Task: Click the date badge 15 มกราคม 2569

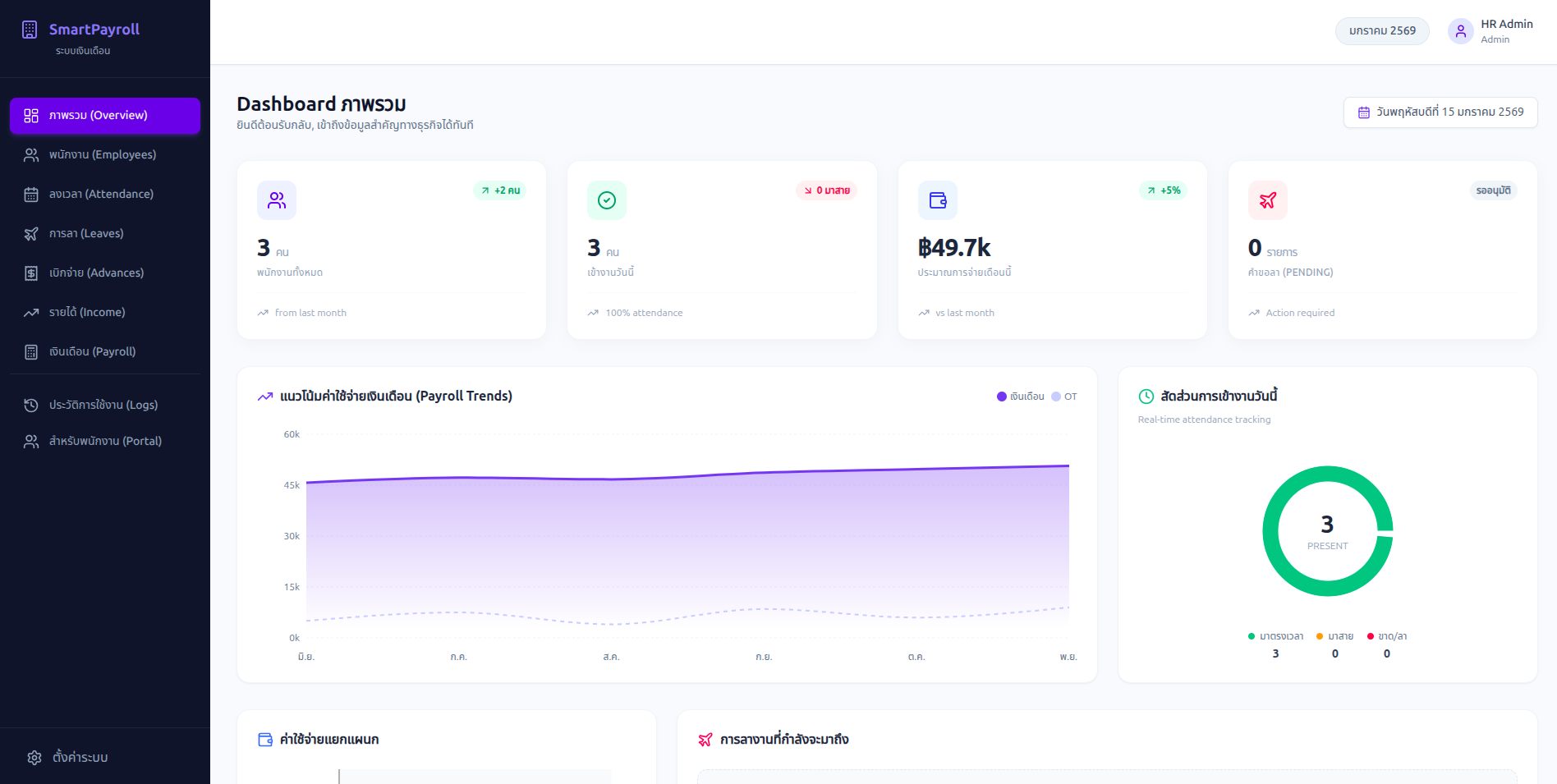Action: [x=1440, y=112]
